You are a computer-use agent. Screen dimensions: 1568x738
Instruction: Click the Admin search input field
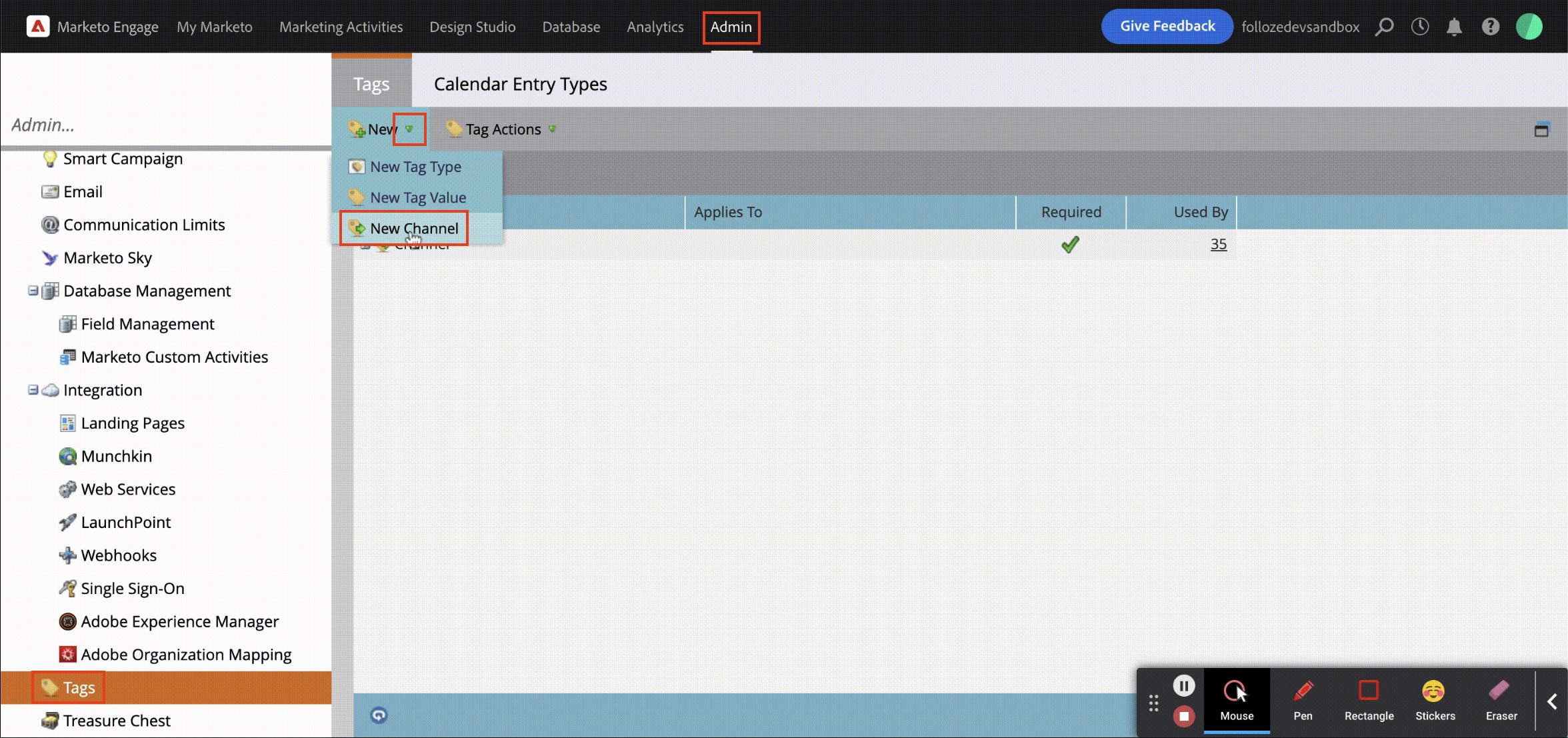coord(167,125)
